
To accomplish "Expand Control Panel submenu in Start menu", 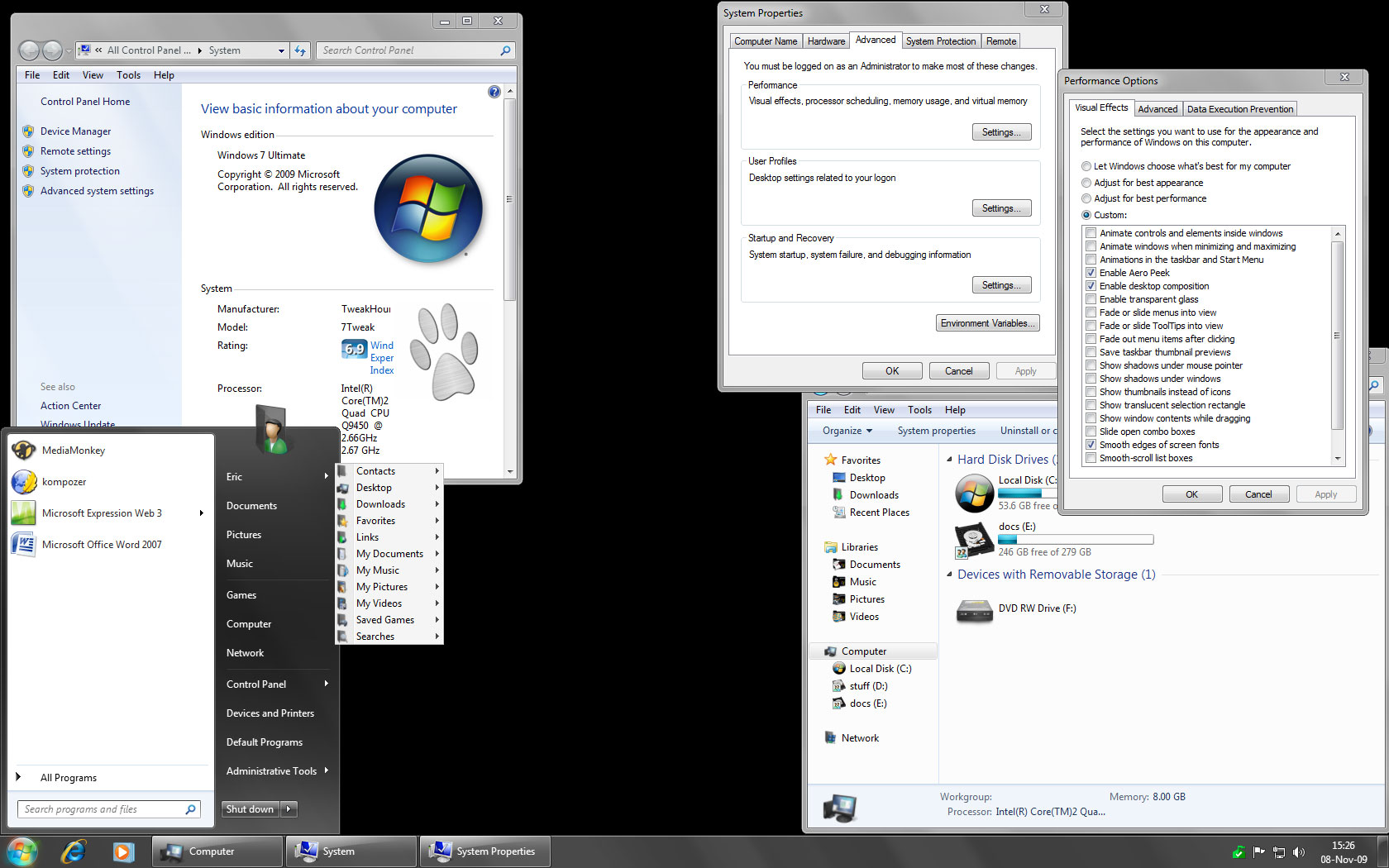I will 327,684.
